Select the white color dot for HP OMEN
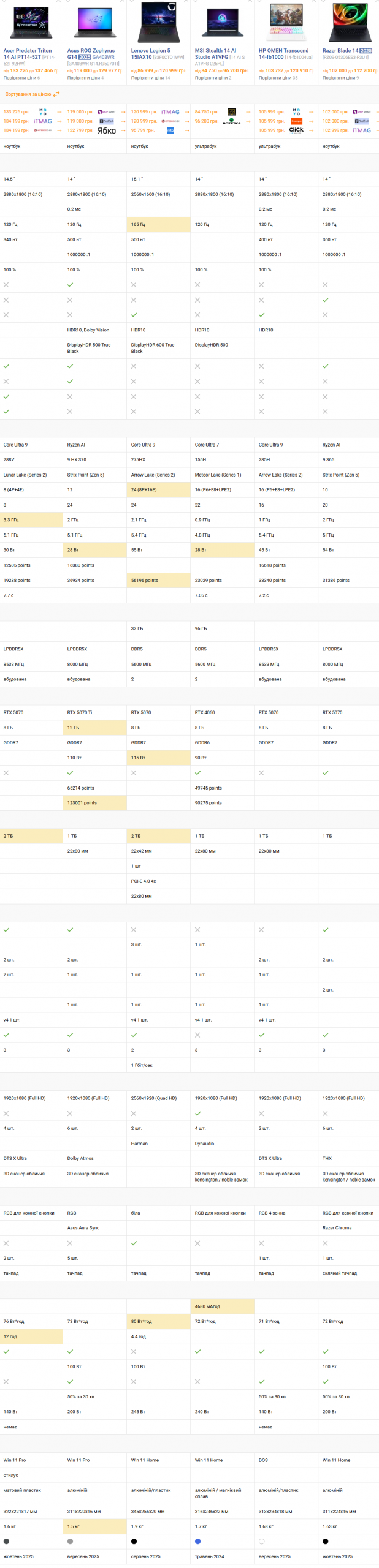The height and width of the screenshot is (1568, 379). pyautogui.click(x=261, y=1541)
